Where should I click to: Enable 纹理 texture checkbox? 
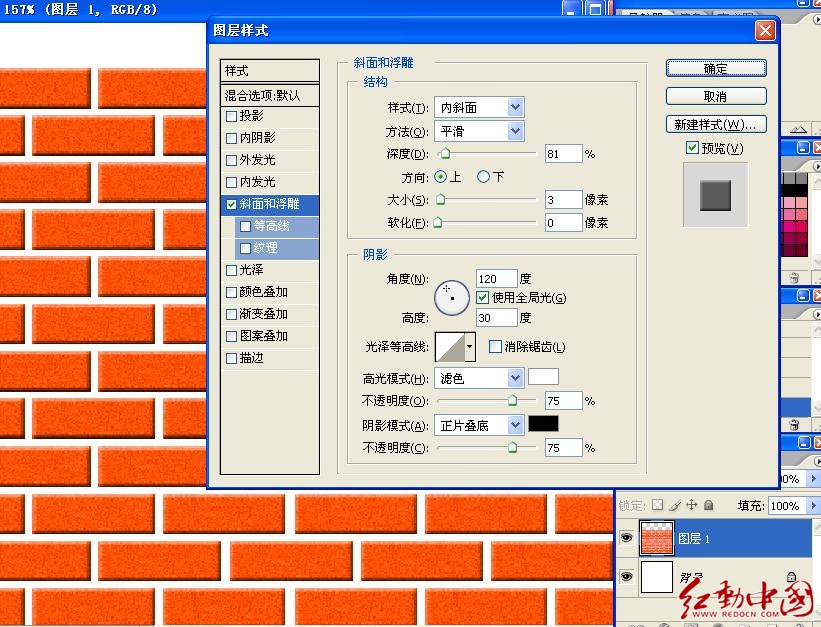(245, 248)
